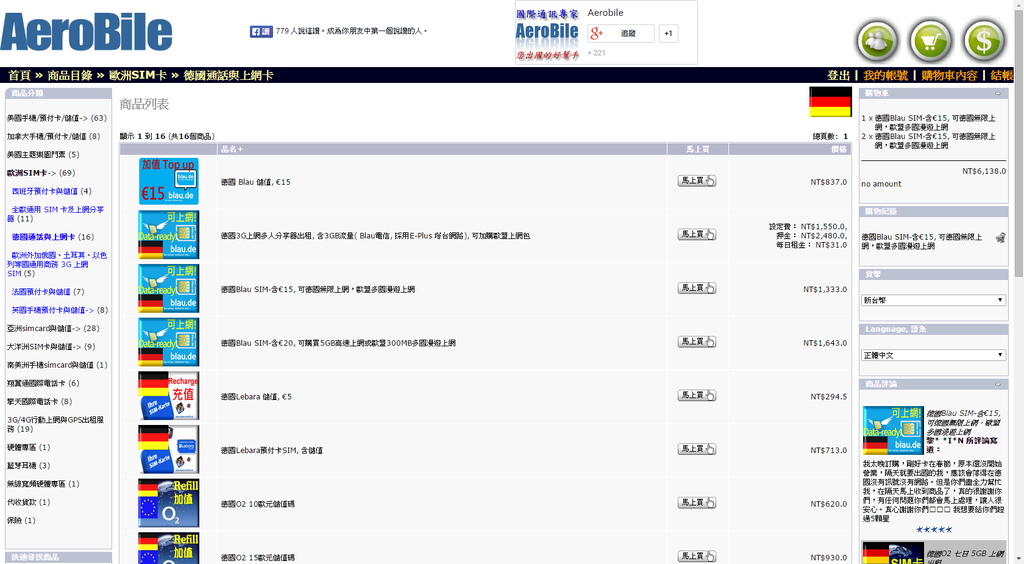Click the AeroBile Google+ badge image
Viewport: 1024px width, 564px height.
[547, 35]
